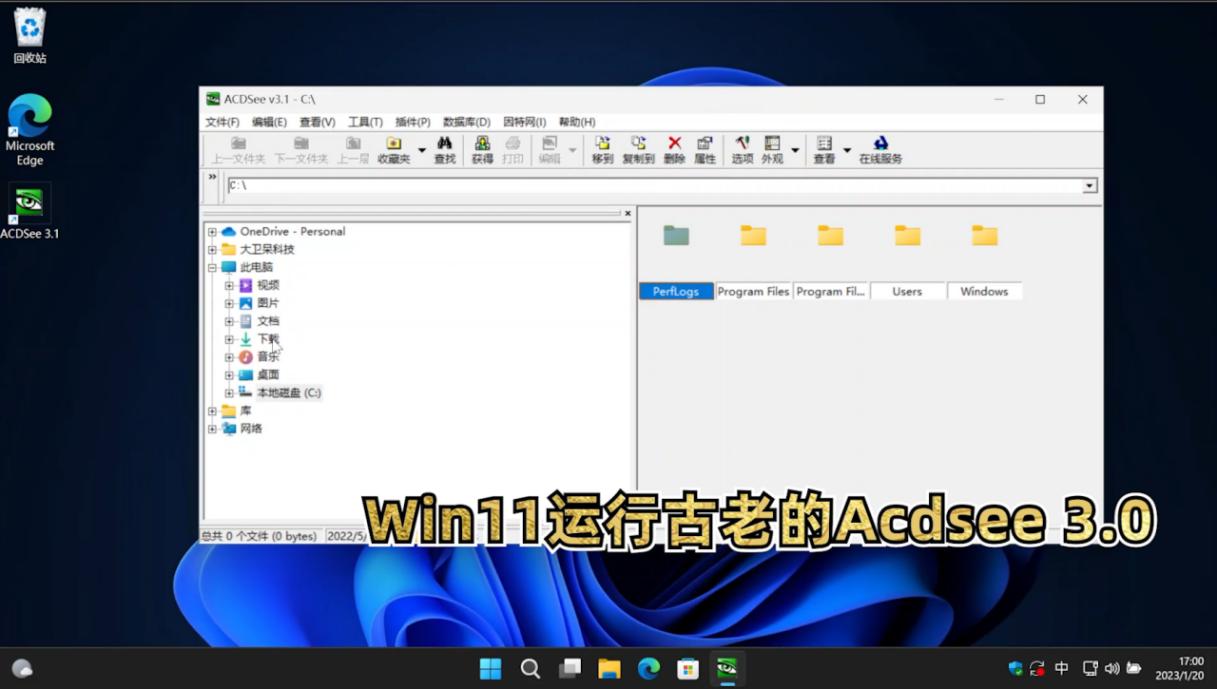Expand the 此电脑 tree node
This screenshot has width=1217, height=689.
pos(211,267)
